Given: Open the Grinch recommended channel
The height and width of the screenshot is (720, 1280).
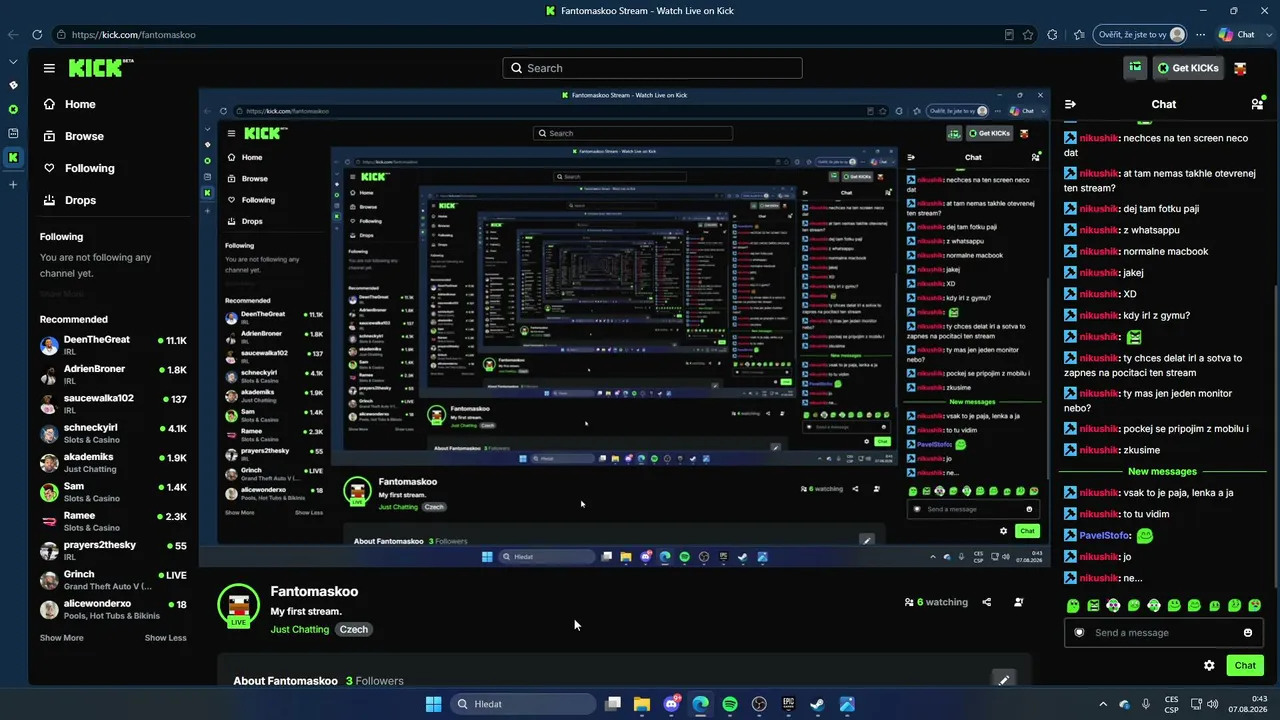Looking at the screenshot, I should [x=113, y=580].
